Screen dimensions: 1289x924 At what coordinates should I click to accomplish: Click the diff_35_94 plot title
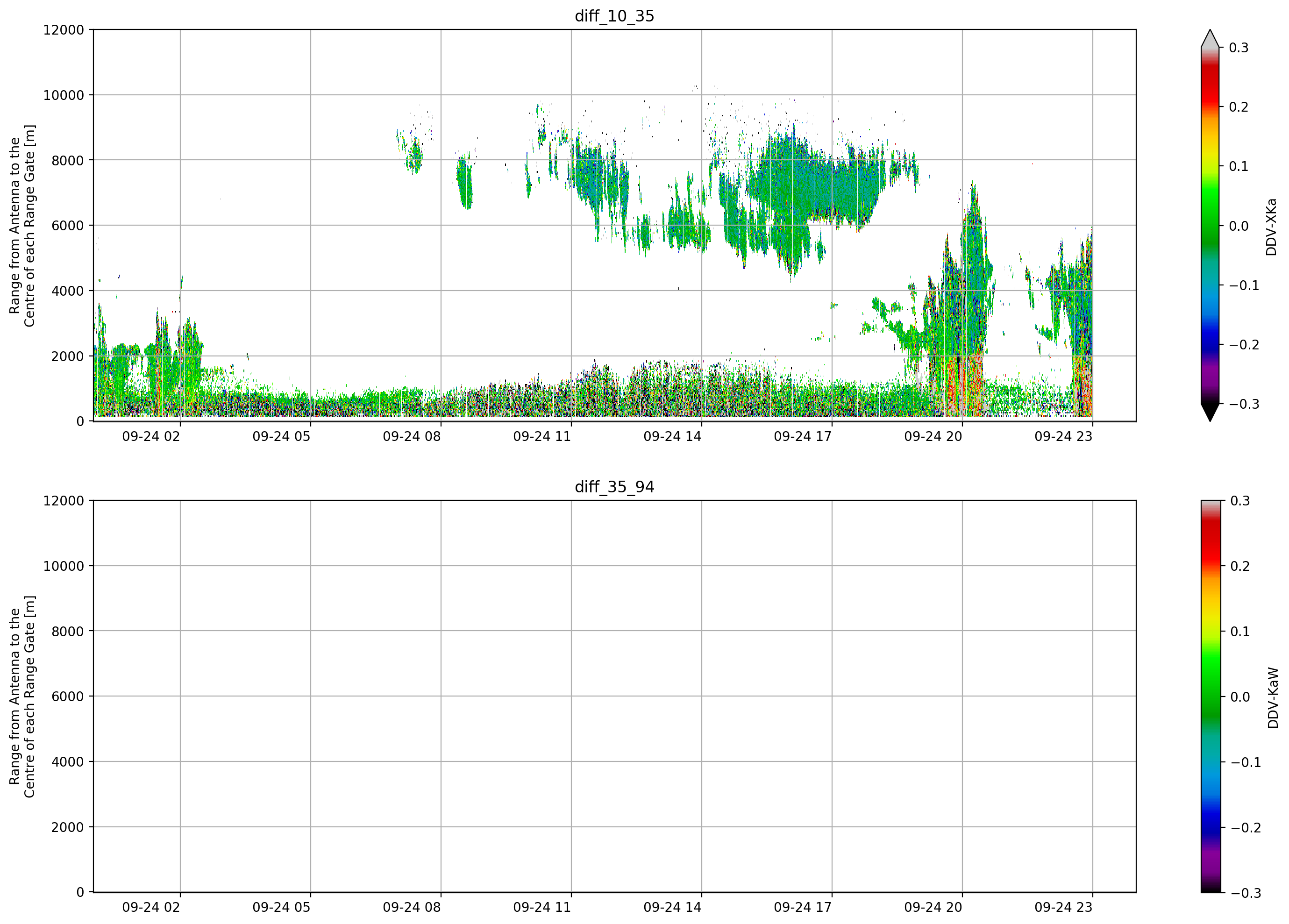pyautogui.click(x=614, y=487)
